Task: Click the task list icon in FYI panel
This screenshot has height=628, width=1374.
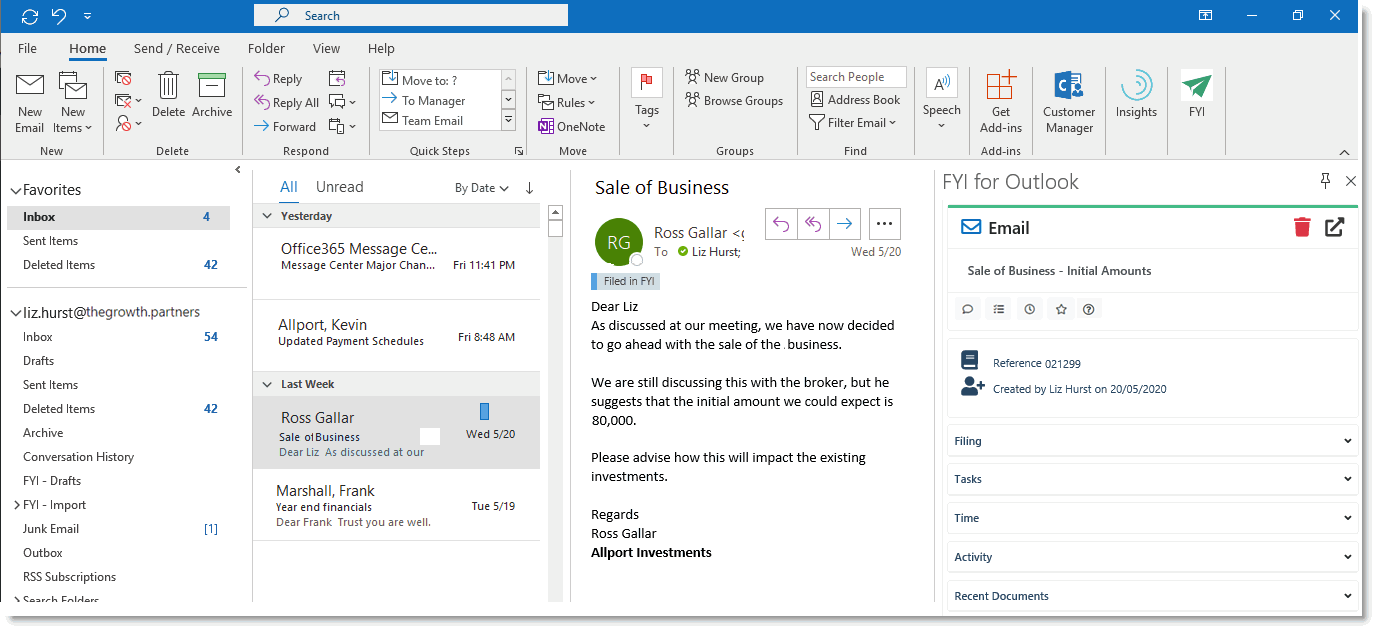Action: click(999, 309)
